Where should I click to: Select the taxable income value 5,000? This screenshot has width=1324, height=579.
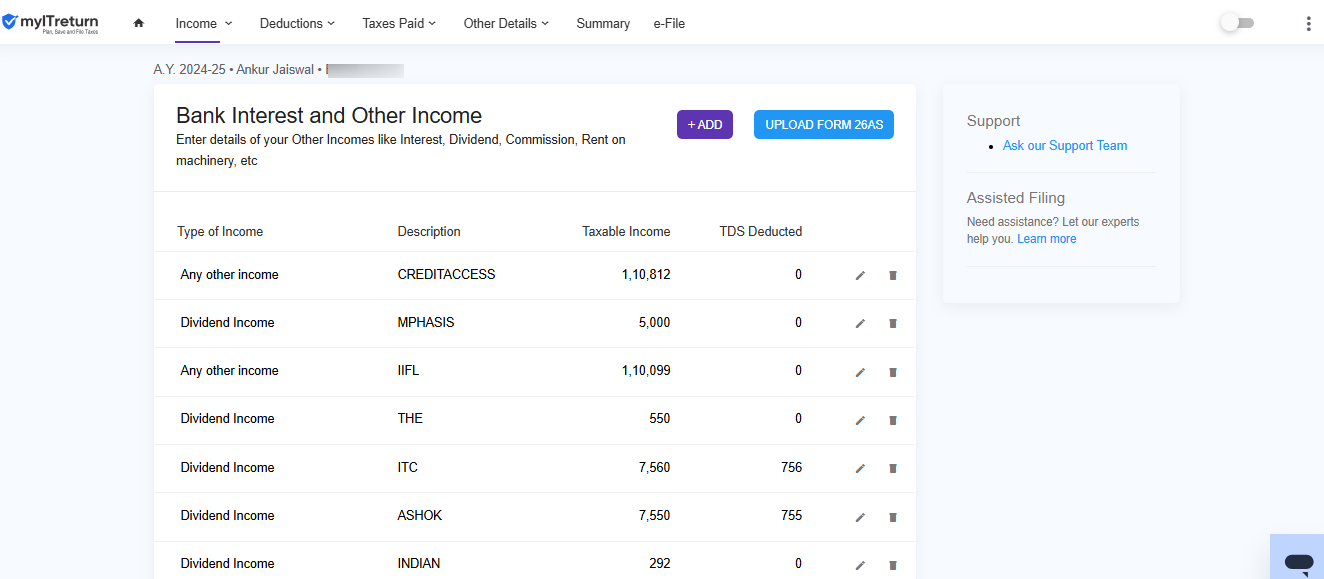pyautogui.click(x=653, y=322)
